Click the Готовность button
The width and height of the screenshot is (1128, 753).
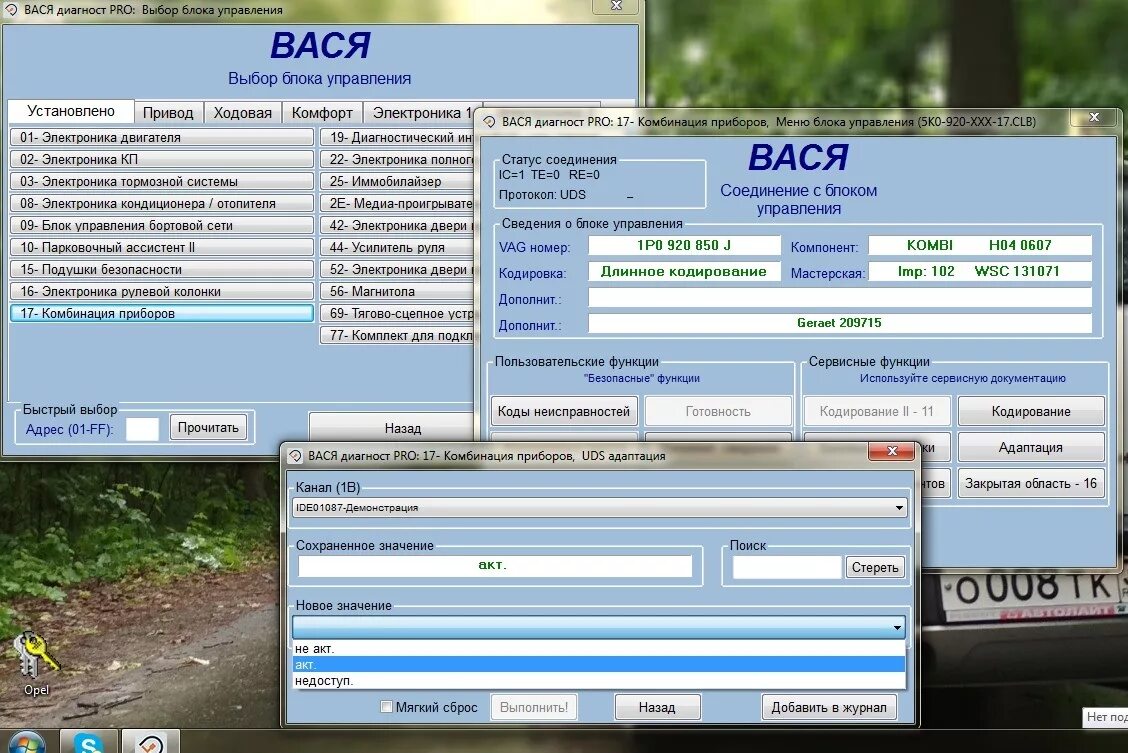point(718,411)
